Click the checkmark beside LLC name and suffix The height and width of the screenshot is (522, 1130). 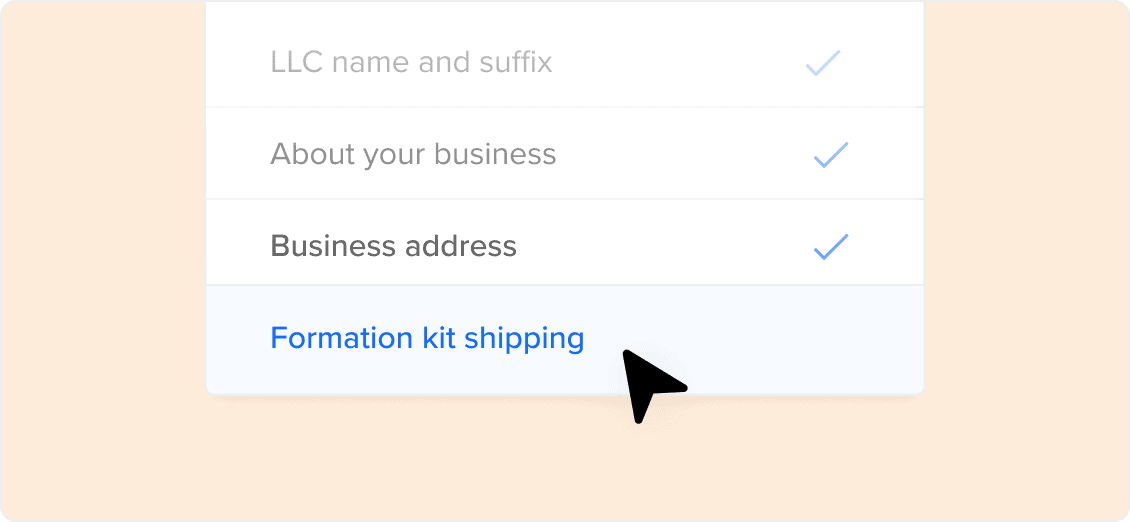[x=823, y=64]
